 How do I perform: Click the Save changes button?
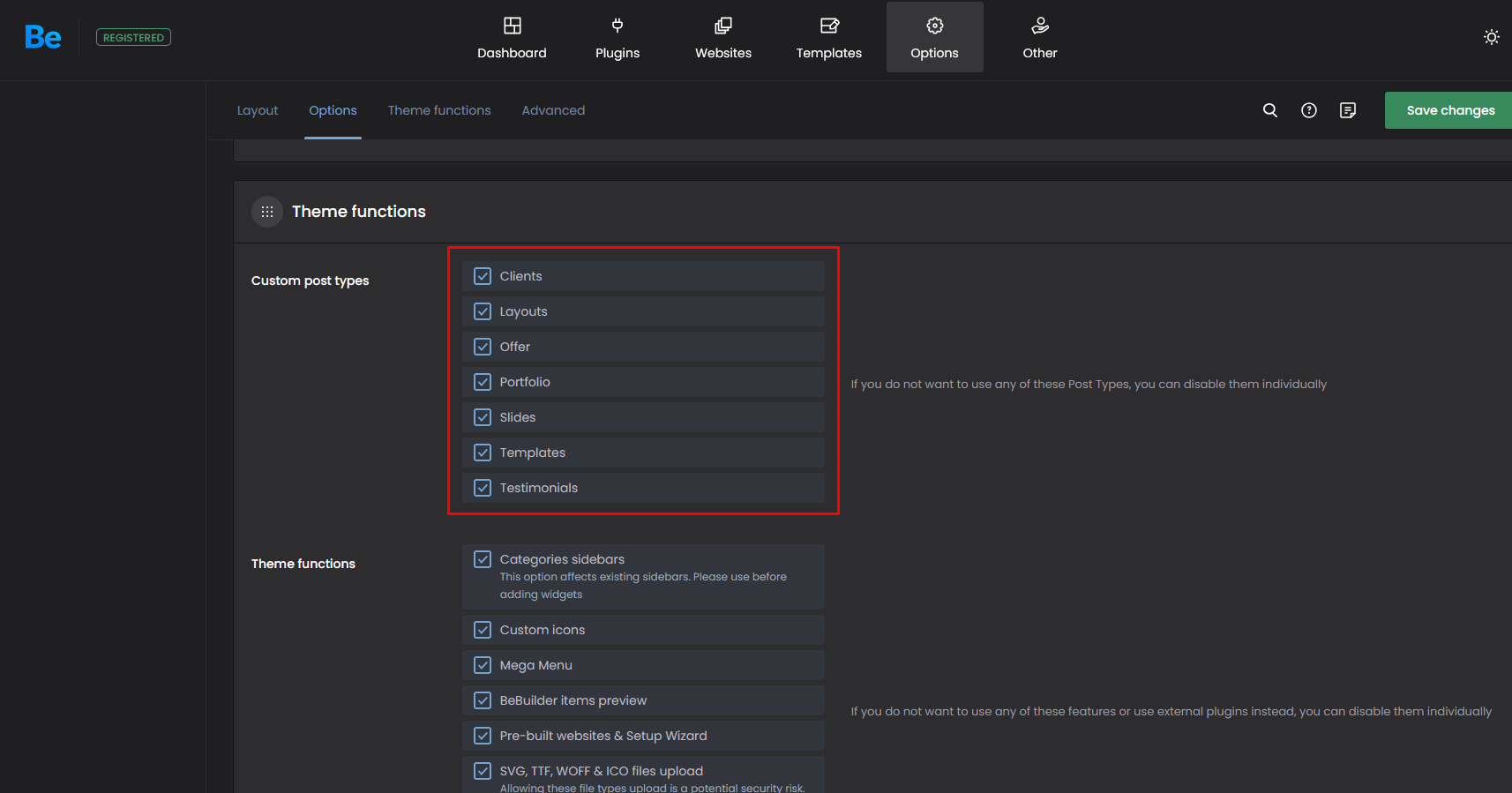point(1449,110)
